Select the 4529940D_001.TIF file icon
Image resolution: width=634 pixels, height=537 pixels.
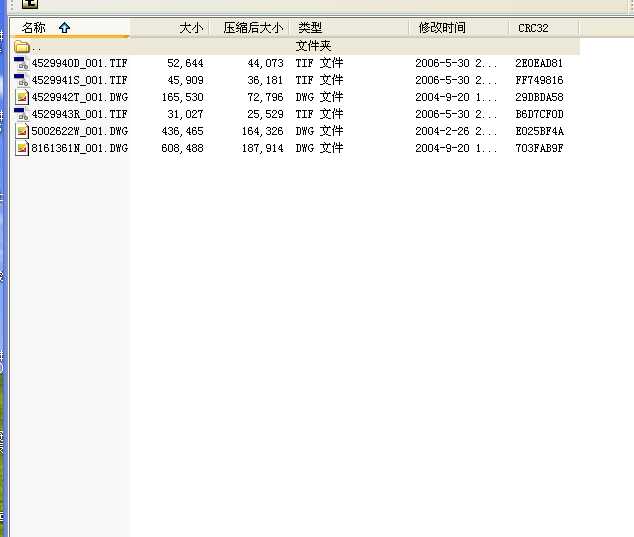pos(21,63)
